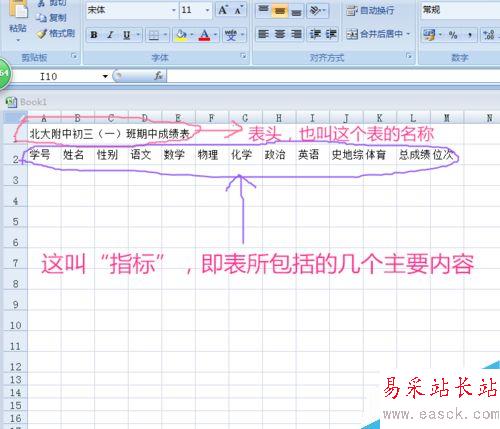
Task: Select column F header
Action: (211, 118)
